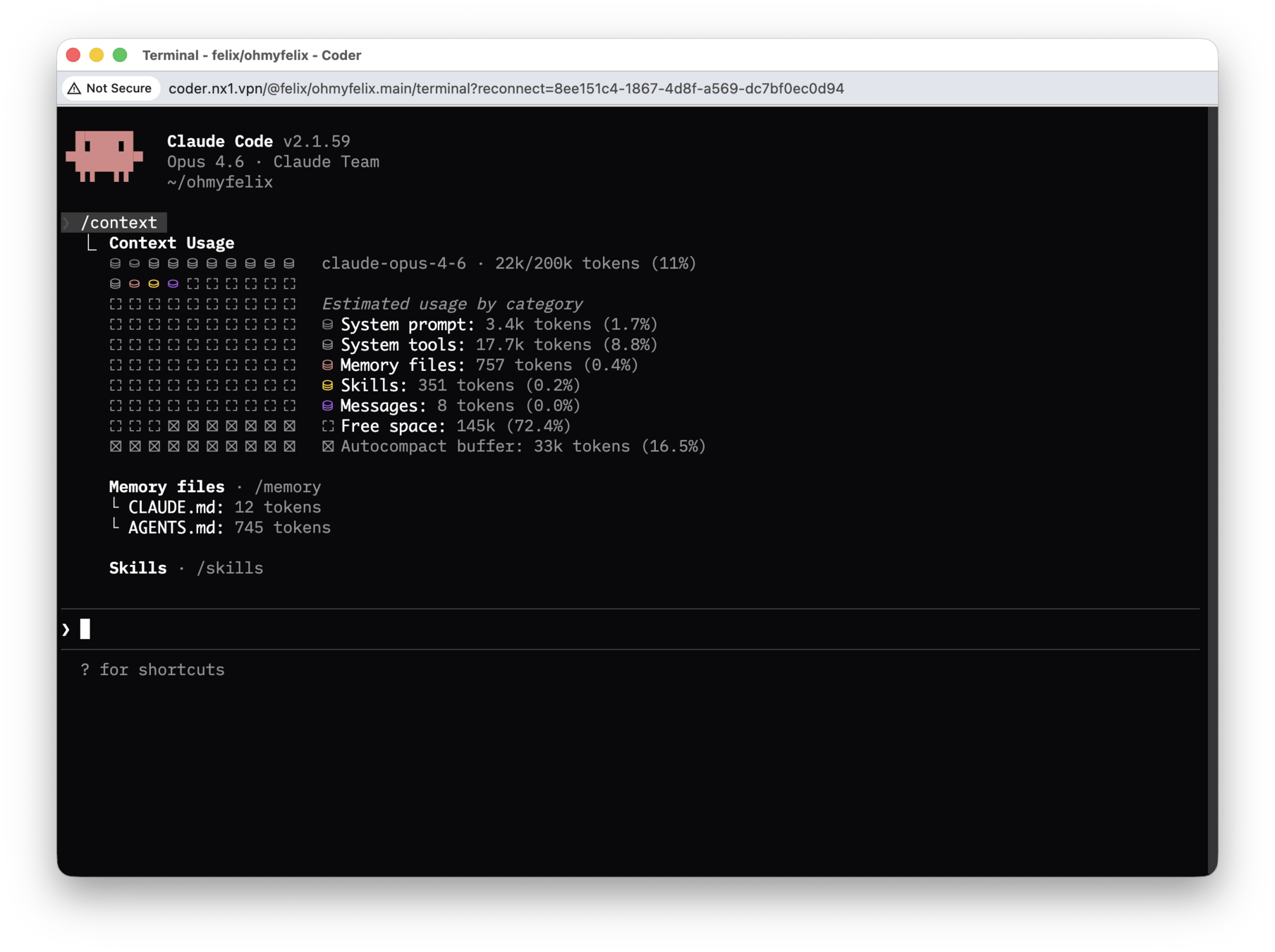Click the claude-opus-4-6 22k/200k tokens text
The height and width of the screenshot is (952, 1275).
(x=508, y=264)
